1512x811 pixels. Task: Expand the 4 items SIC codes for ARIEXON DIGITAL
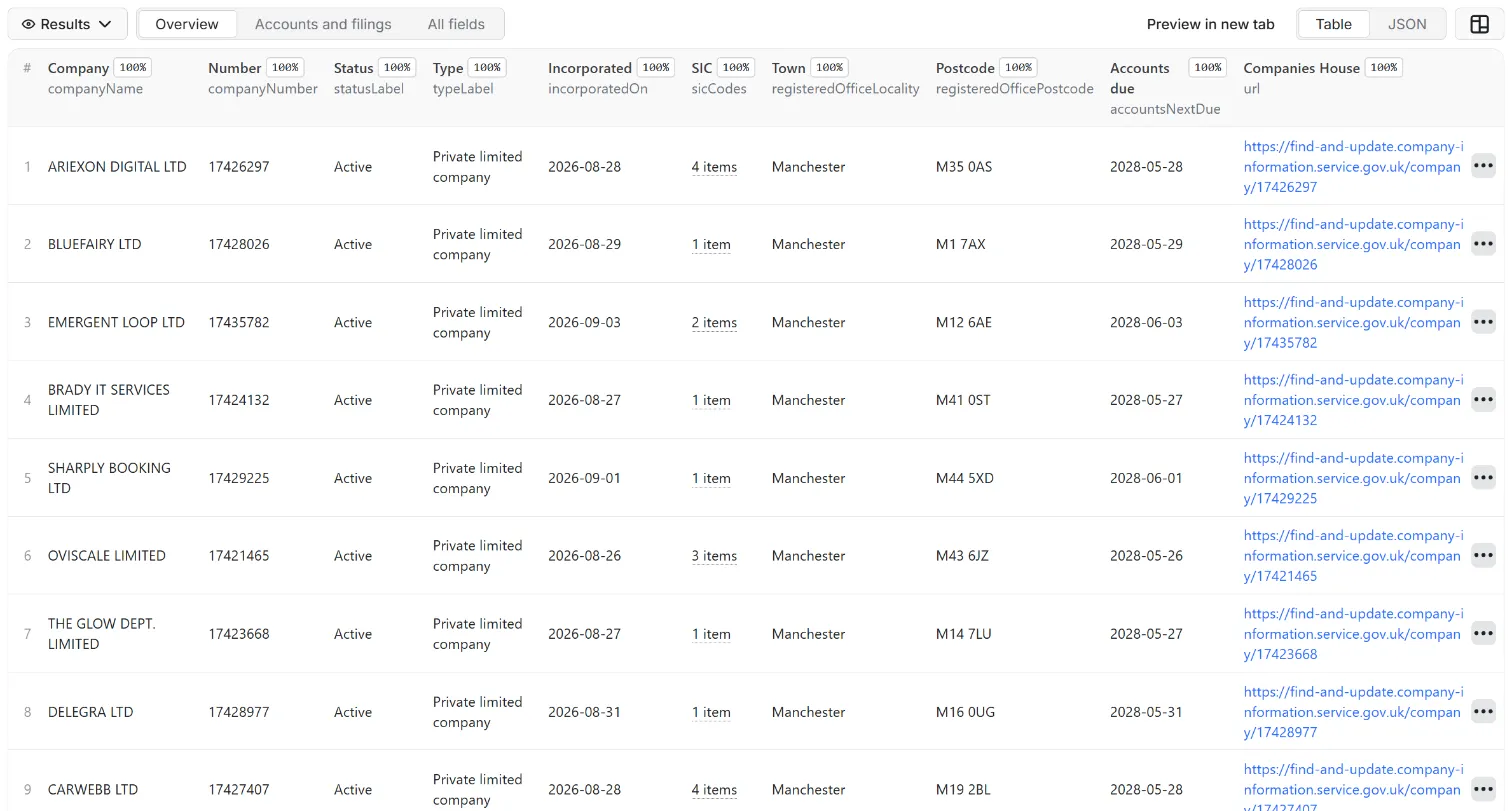[714, 167]
